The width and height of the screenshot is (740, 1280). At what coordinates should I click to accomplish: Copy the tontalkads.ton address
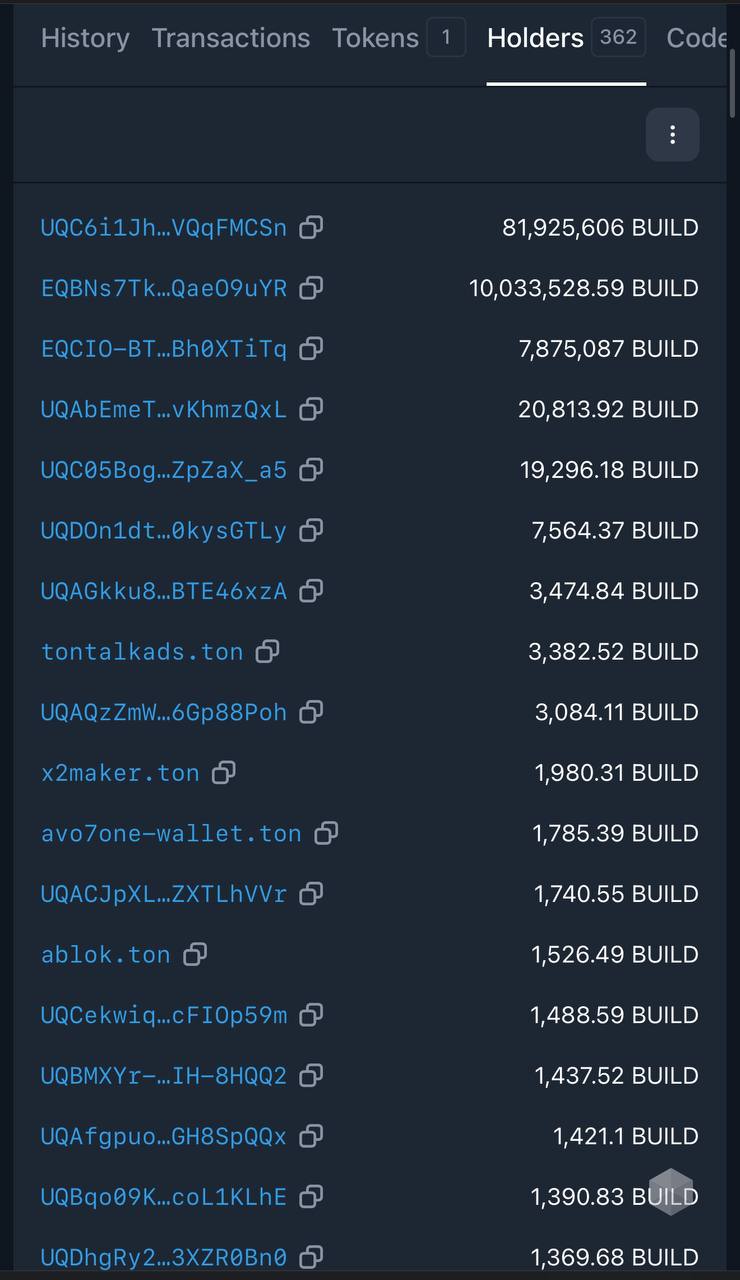(x=267, y=652)
